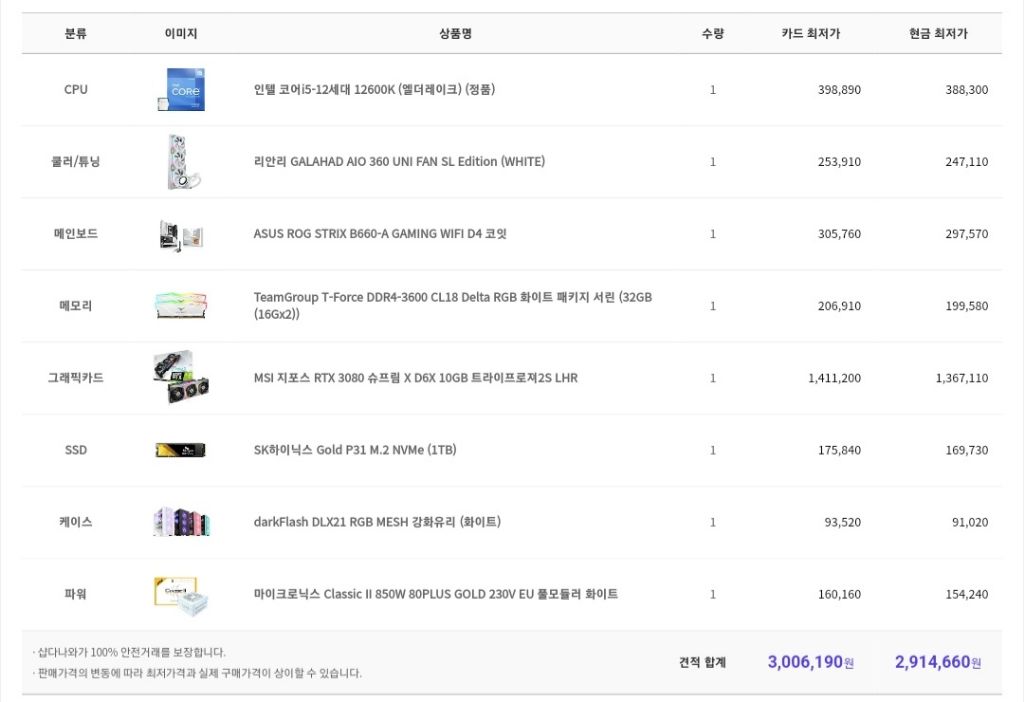Screen dimensions: 1024x702
Task: Click the TeamGroup T-Force memory image
Action: coord(181,306)
